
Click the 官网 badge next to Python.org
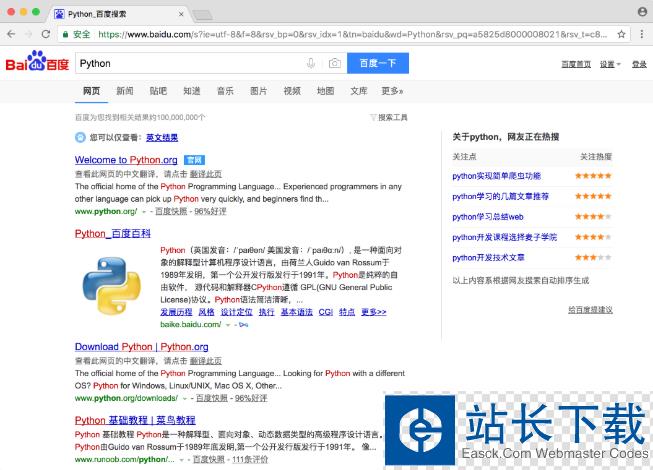[194, 160]
